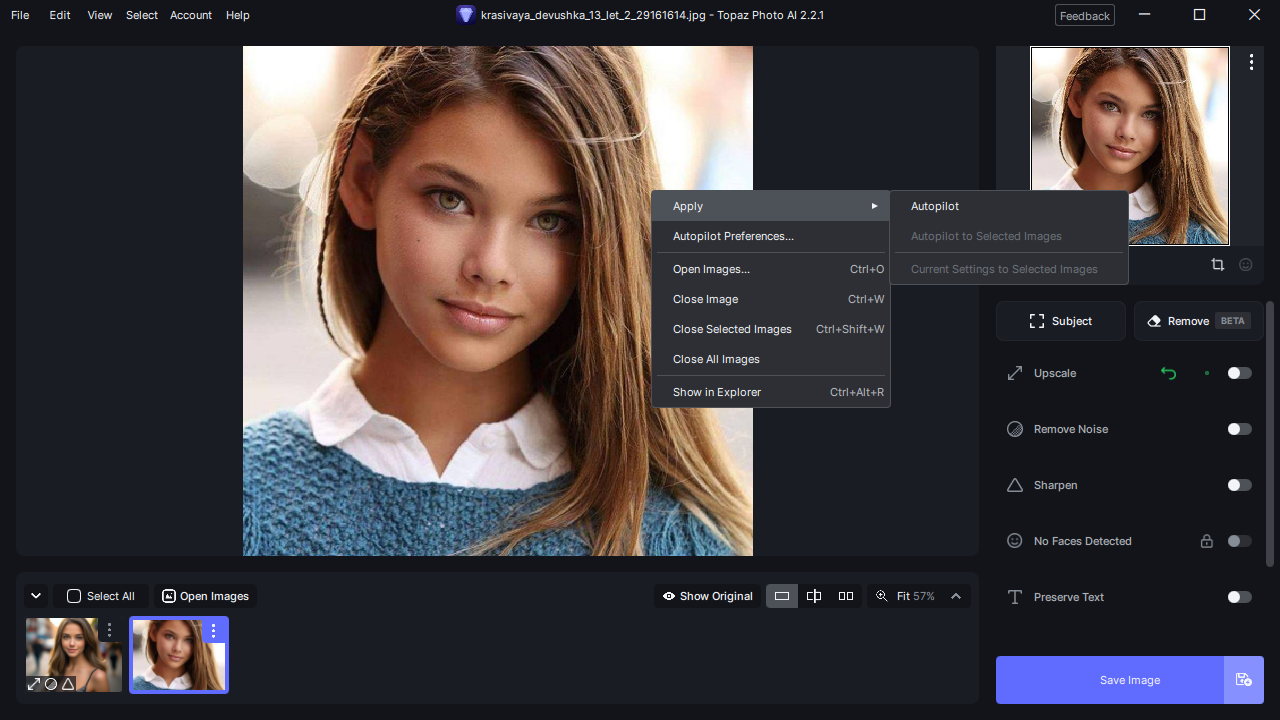
Task: Open the crop tool icon
Action: pyautogui.click(x=1217, y=265)
